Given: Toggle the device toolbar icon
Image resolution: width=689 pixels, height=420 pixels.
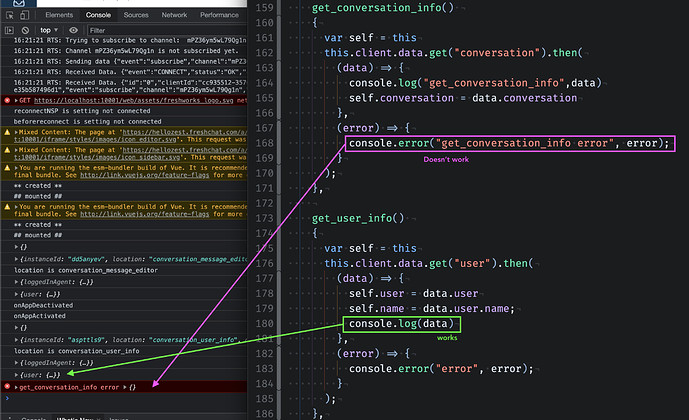Looking at the screenshot, I should coord(24,15).
